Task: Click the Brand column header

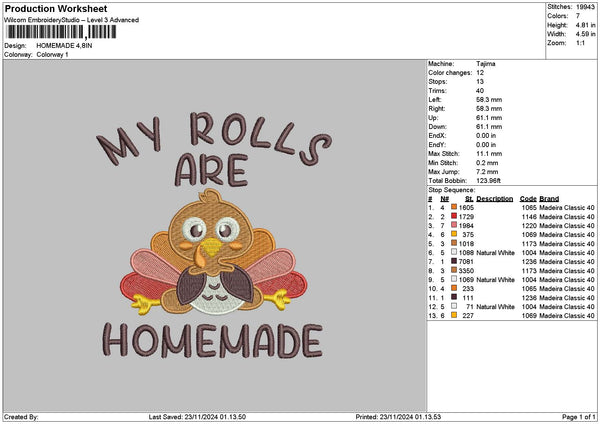Action: (549, 199)
